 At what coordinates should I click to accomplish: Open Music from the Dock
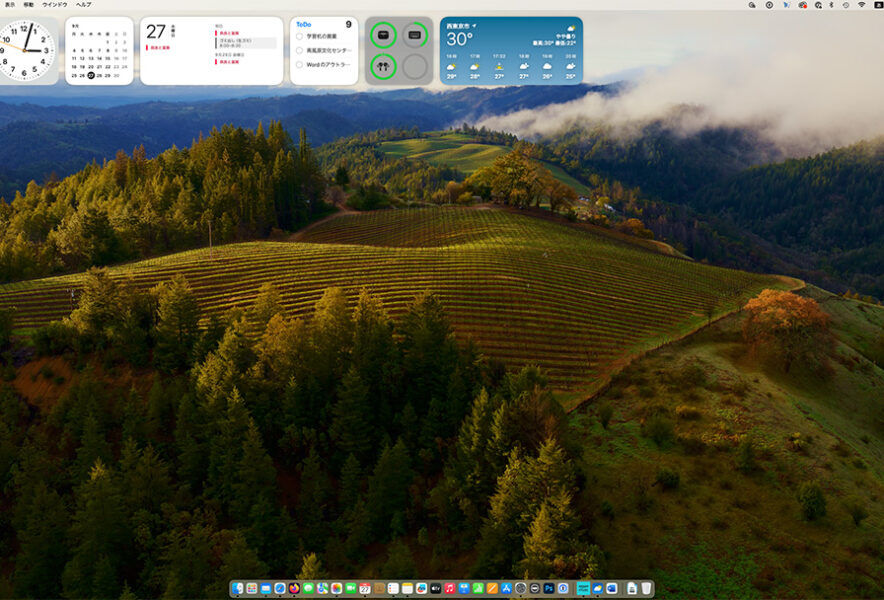(450, 589)
